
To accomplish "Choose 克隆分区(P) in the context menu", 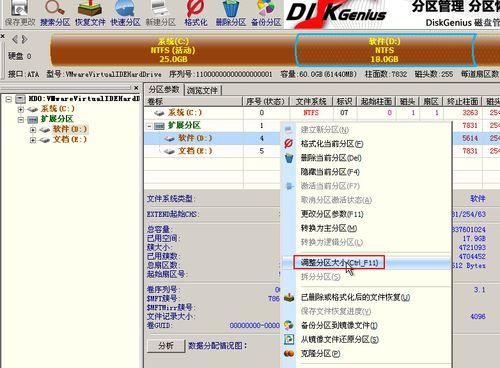I will pos(366,353).
